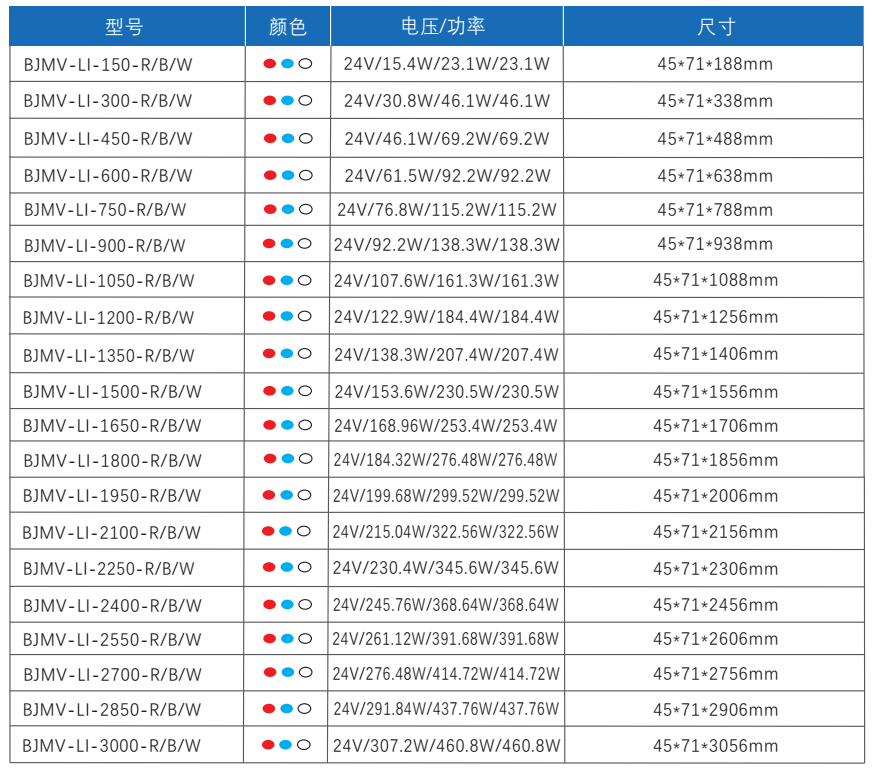Click the white dot in BJMV-LI-2100 row
Viewport: 872px width, 773px height.
pos(304,531)
